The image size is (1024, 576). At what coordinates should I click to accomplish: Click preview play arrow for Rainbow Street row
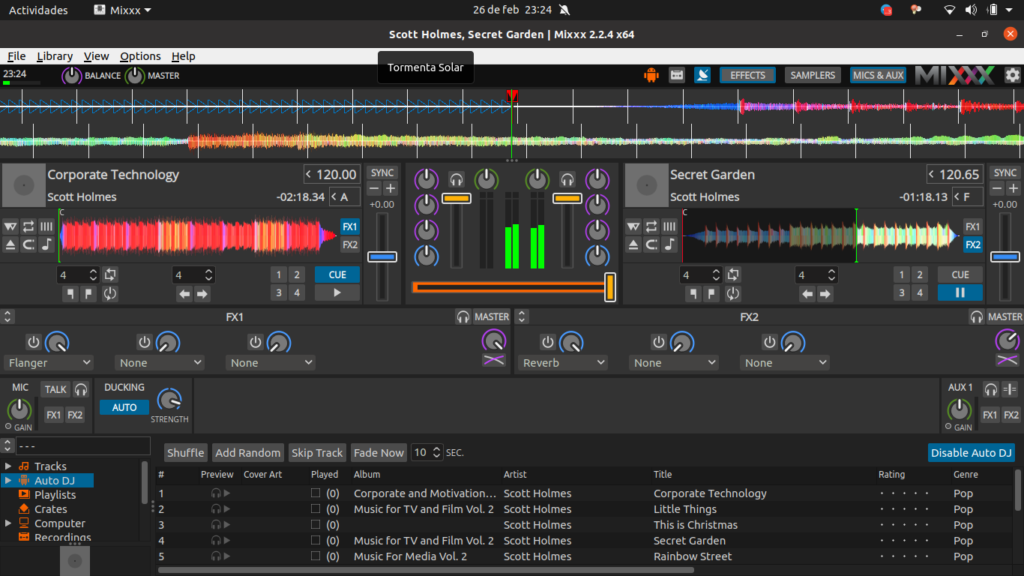227,556
